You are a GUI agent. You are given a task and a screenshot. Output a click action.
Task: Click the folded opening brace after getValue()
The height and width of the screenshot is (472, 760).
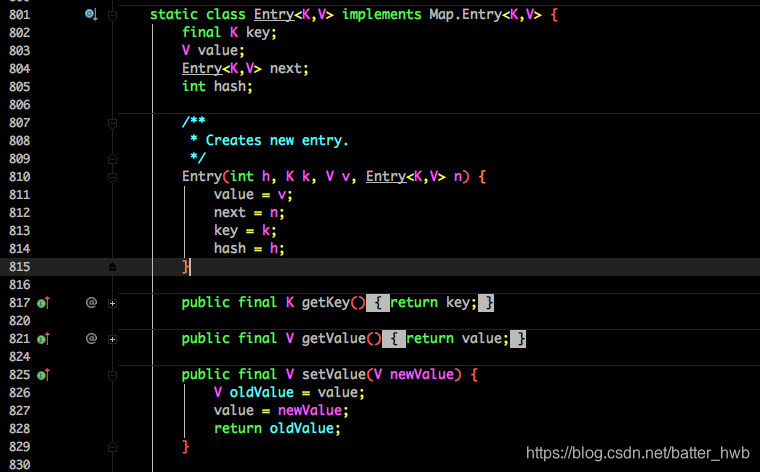coord(394,339)
